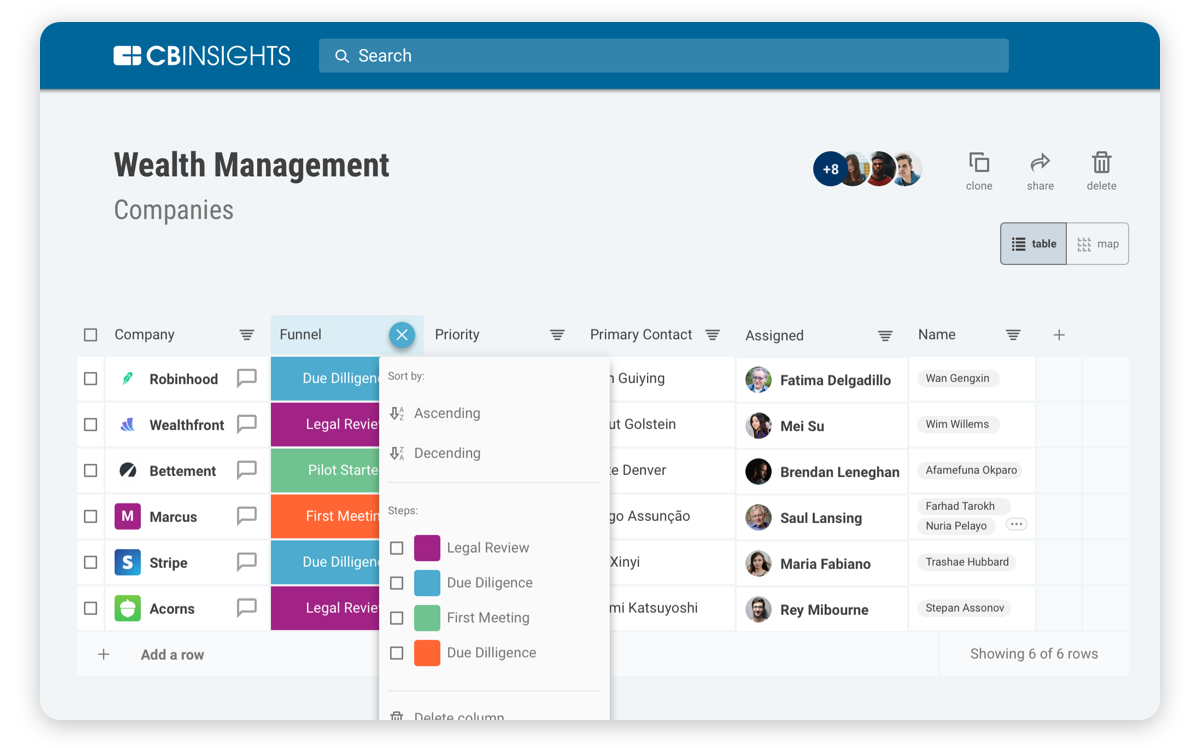Click the search magnifier icon
The width and height of the screenshot is (1200, 748).
click(x=342, y=56)
